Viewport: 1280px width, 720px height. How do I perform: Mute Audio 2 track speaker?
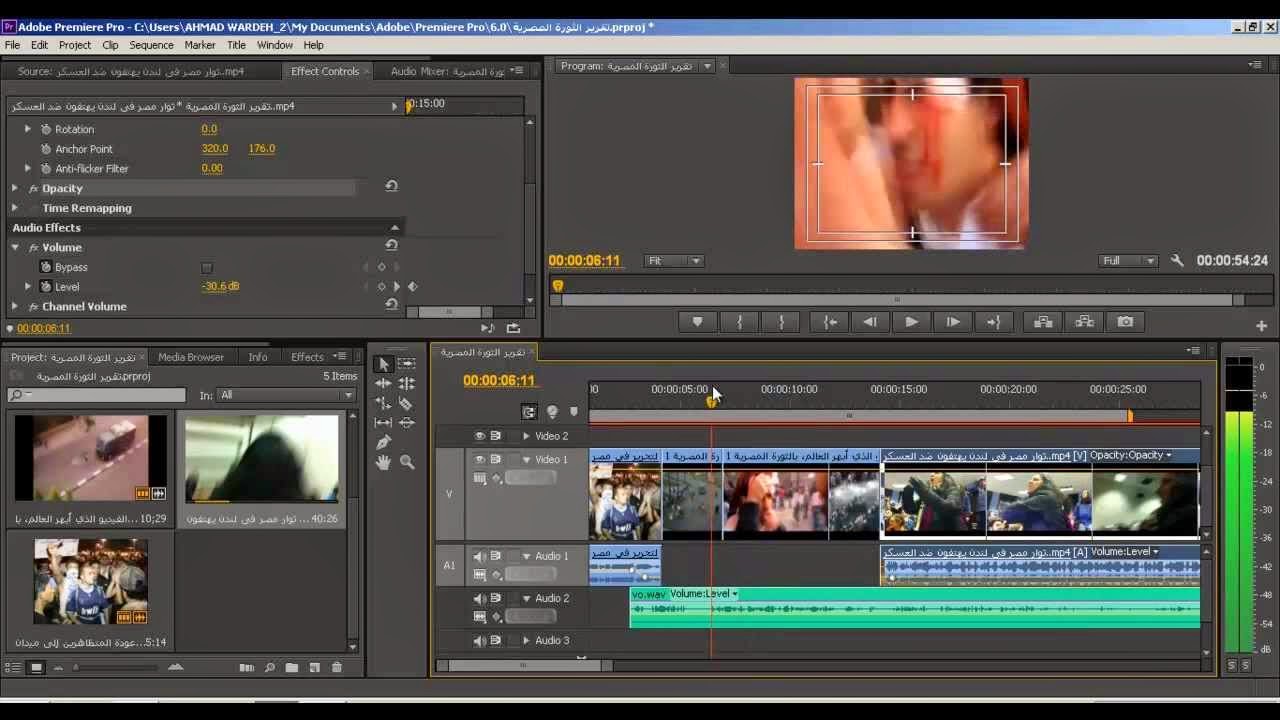479,599
